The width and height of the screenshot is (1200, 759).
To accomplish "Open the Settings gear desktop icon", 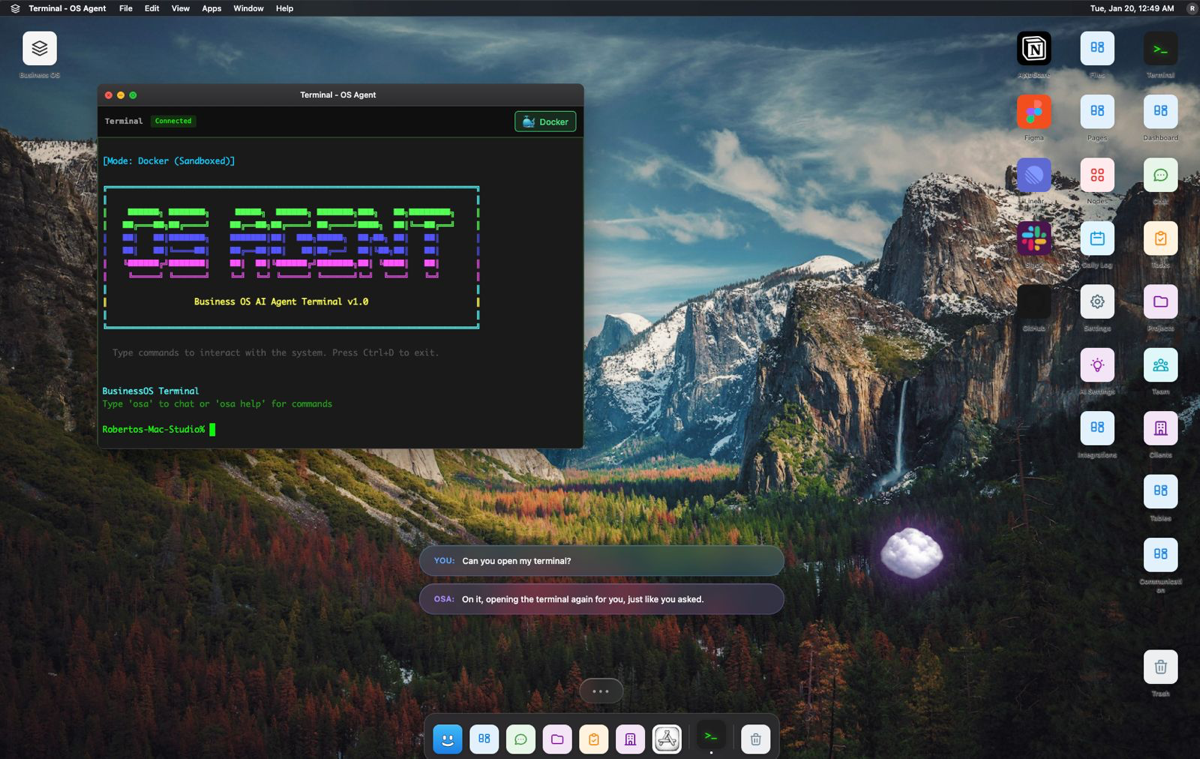I will click(1097, 301).
